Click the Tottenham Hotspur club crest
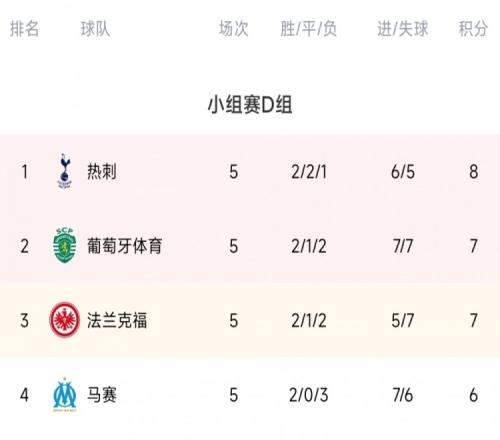The width and height of the screenshot is (500, 440). [x=65, y=171]
